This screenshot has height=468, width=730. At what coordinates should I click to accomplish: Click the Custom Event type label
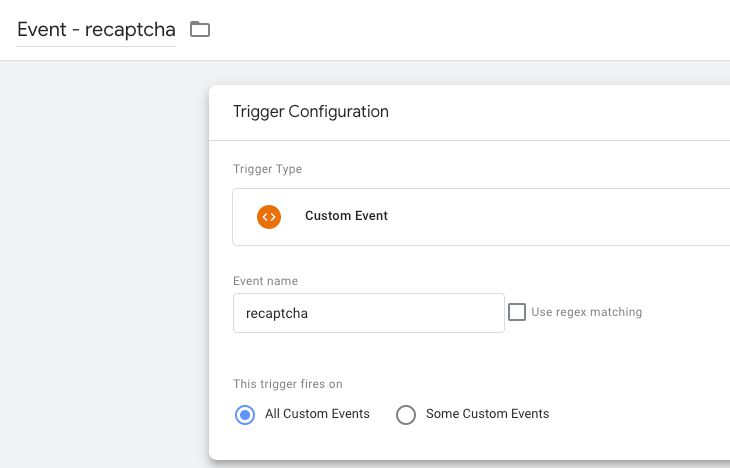click(346, 216)
